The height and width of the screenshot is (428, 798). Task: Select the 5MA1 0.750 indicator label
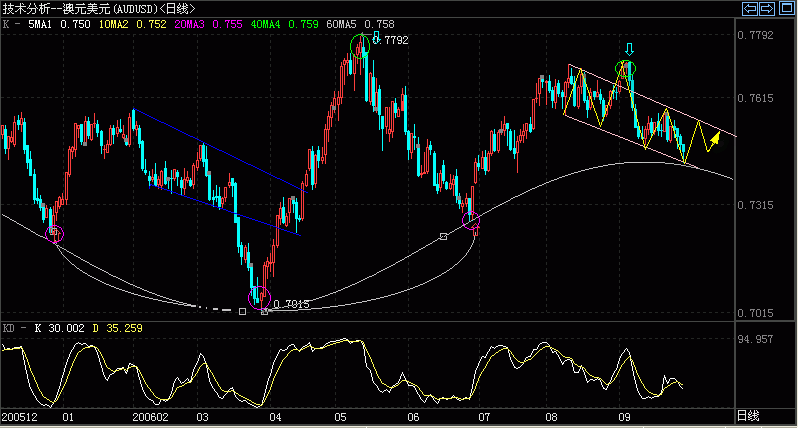pos(59,24)
